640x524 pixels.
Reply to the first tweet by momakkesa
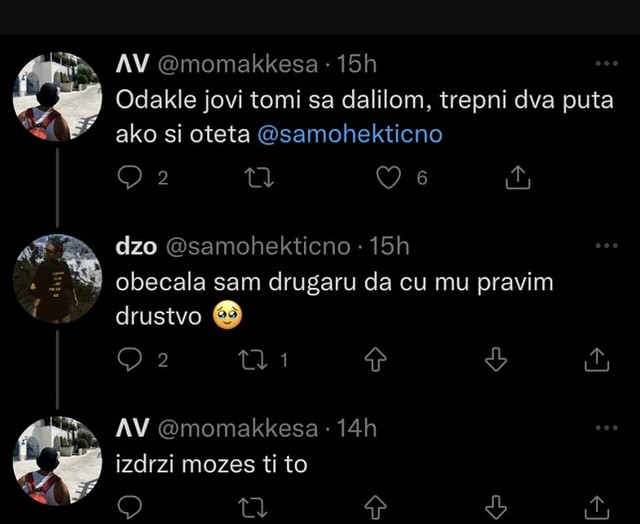[x=131, y=178]
